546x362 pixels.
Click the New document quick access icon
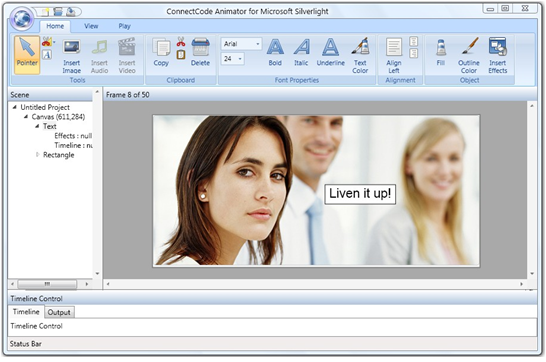[x=45, y=12]
